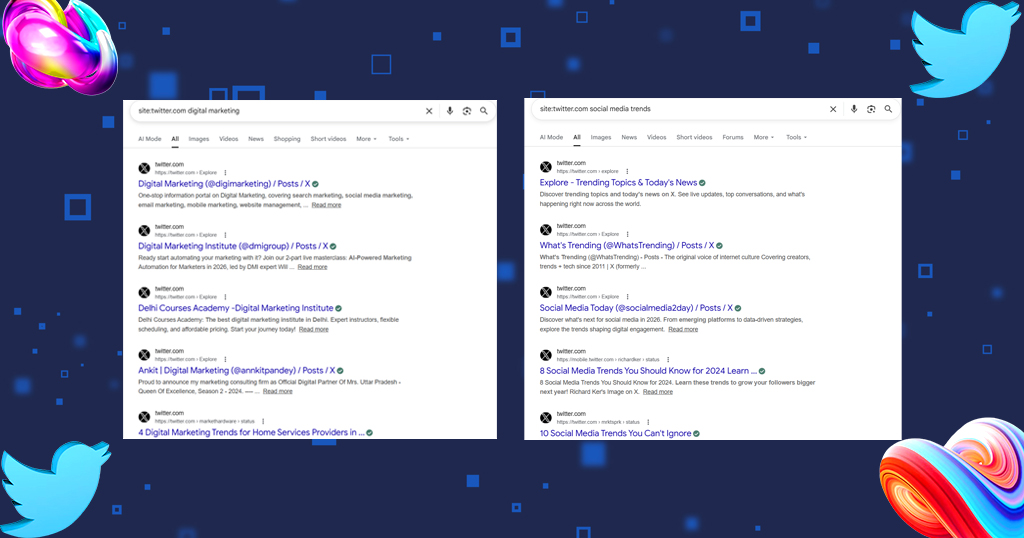Image resolution: width=1024 pixels, height=538 pixels.
Task: Click X favicon of Digital Marketing (@digimarketing) result
Action: click(x=144, y=168)
